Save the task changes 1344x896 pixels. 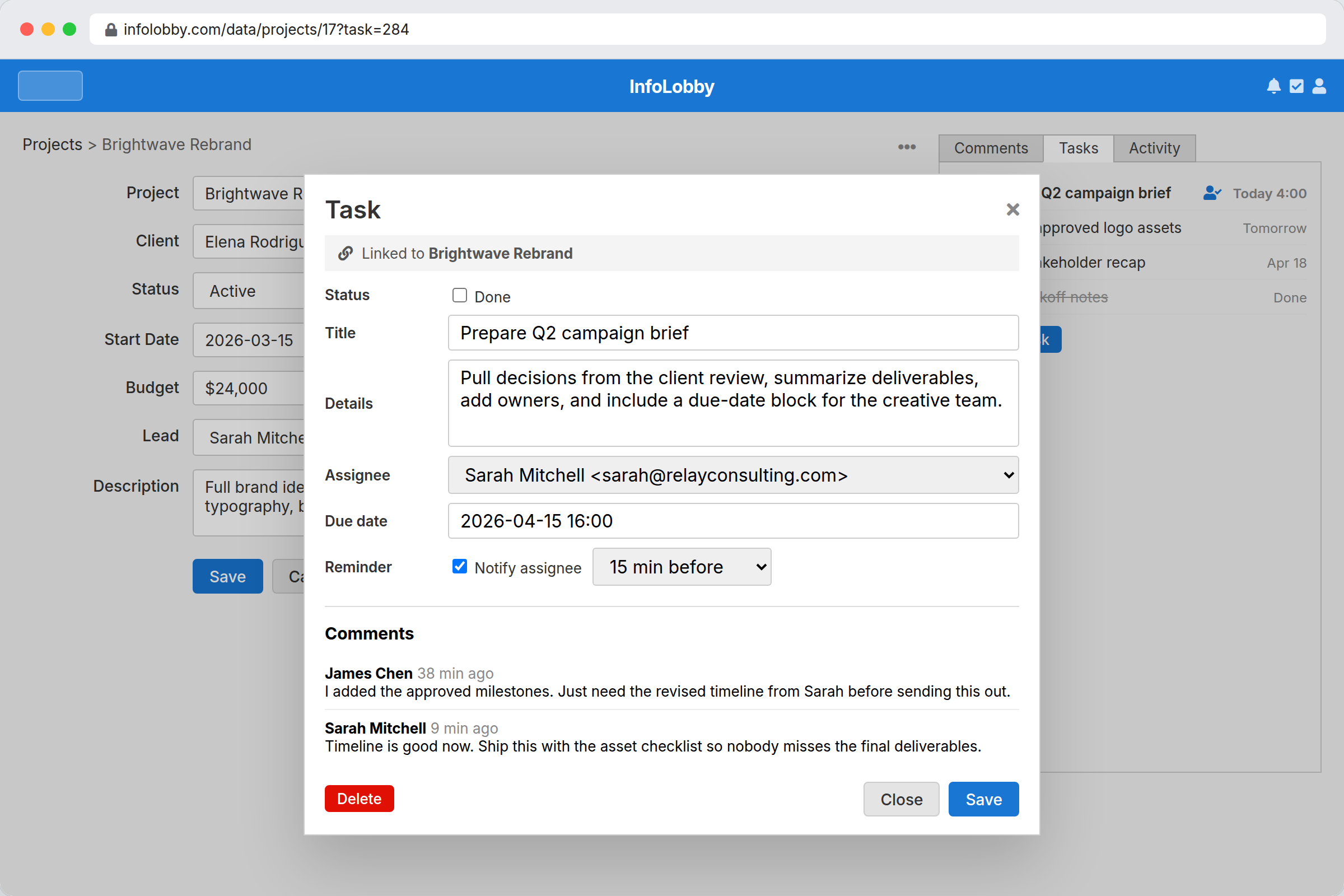983,799
